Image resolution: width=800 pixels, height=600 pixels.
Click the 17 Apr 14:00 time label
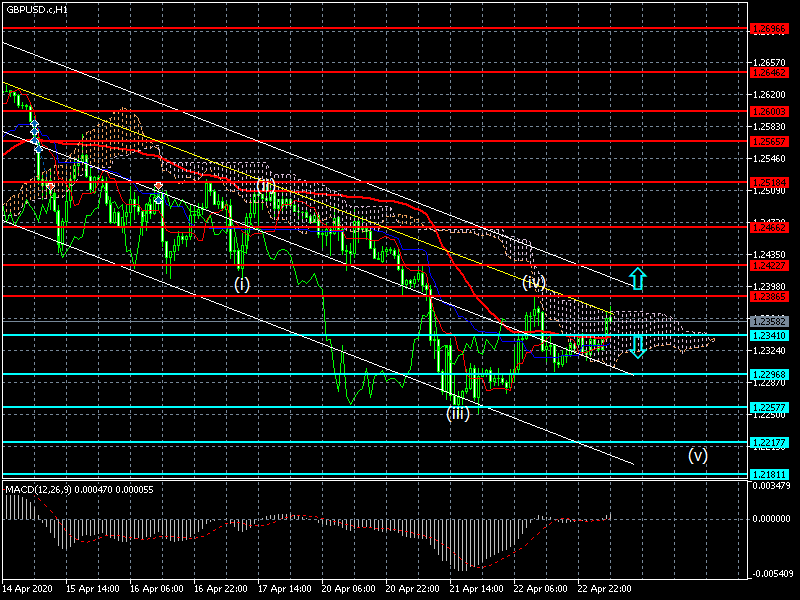click(x=285, y=588)
